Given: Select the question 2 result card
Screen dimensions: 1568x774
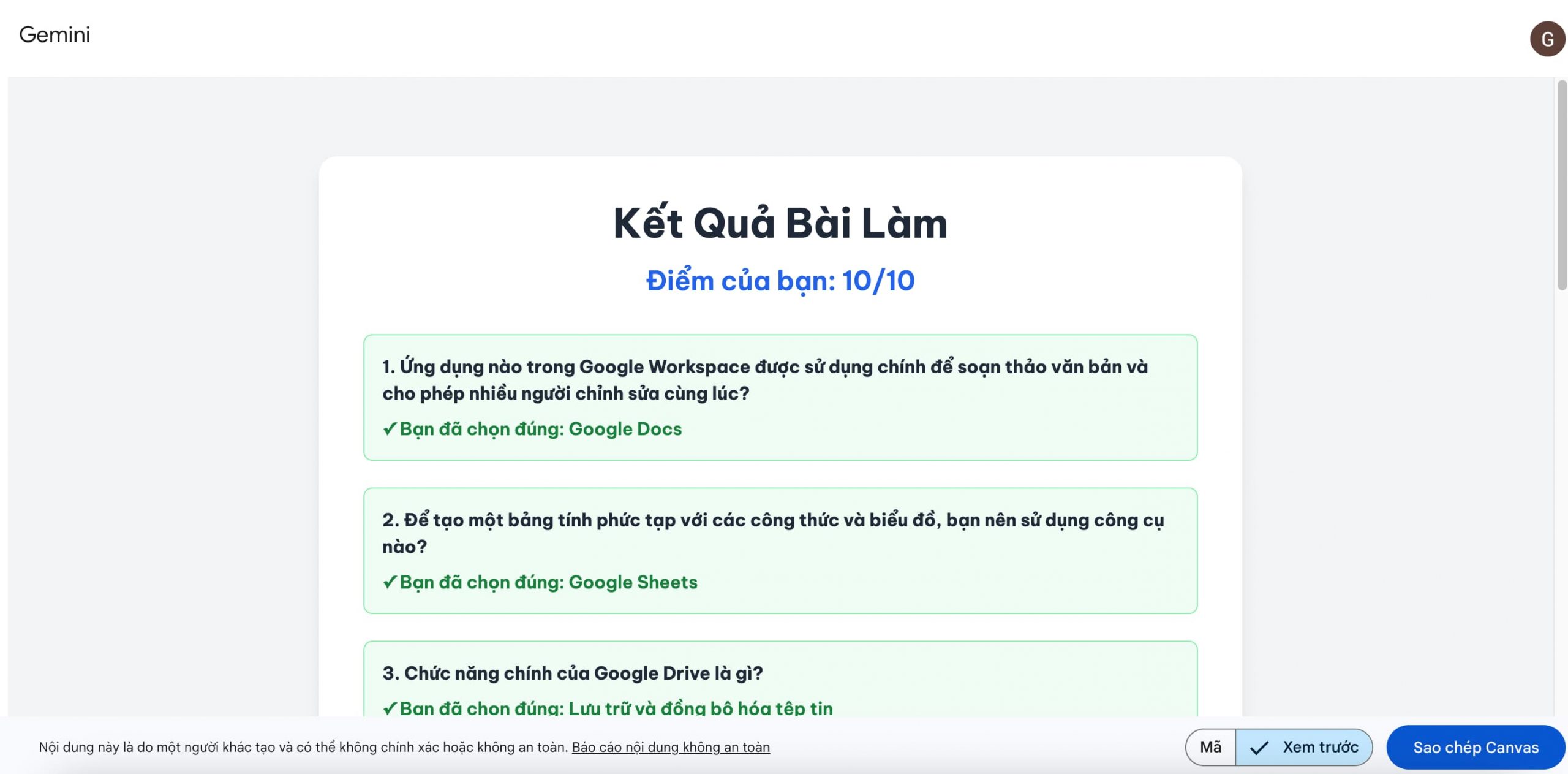Looking at the screenshot, I should click(780, 550).
